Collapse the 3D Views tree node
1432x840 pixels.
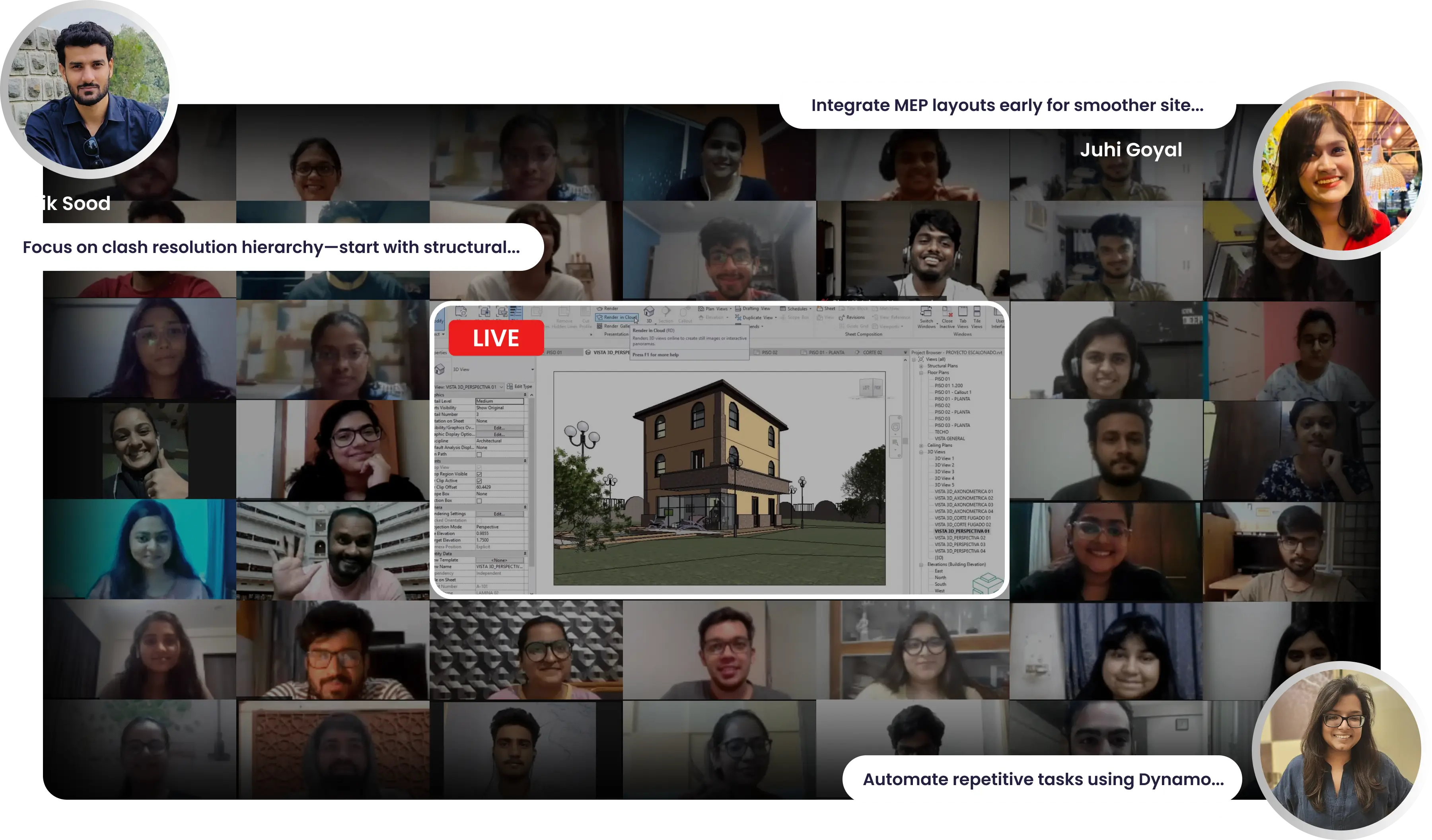click(x=921, y=452)
